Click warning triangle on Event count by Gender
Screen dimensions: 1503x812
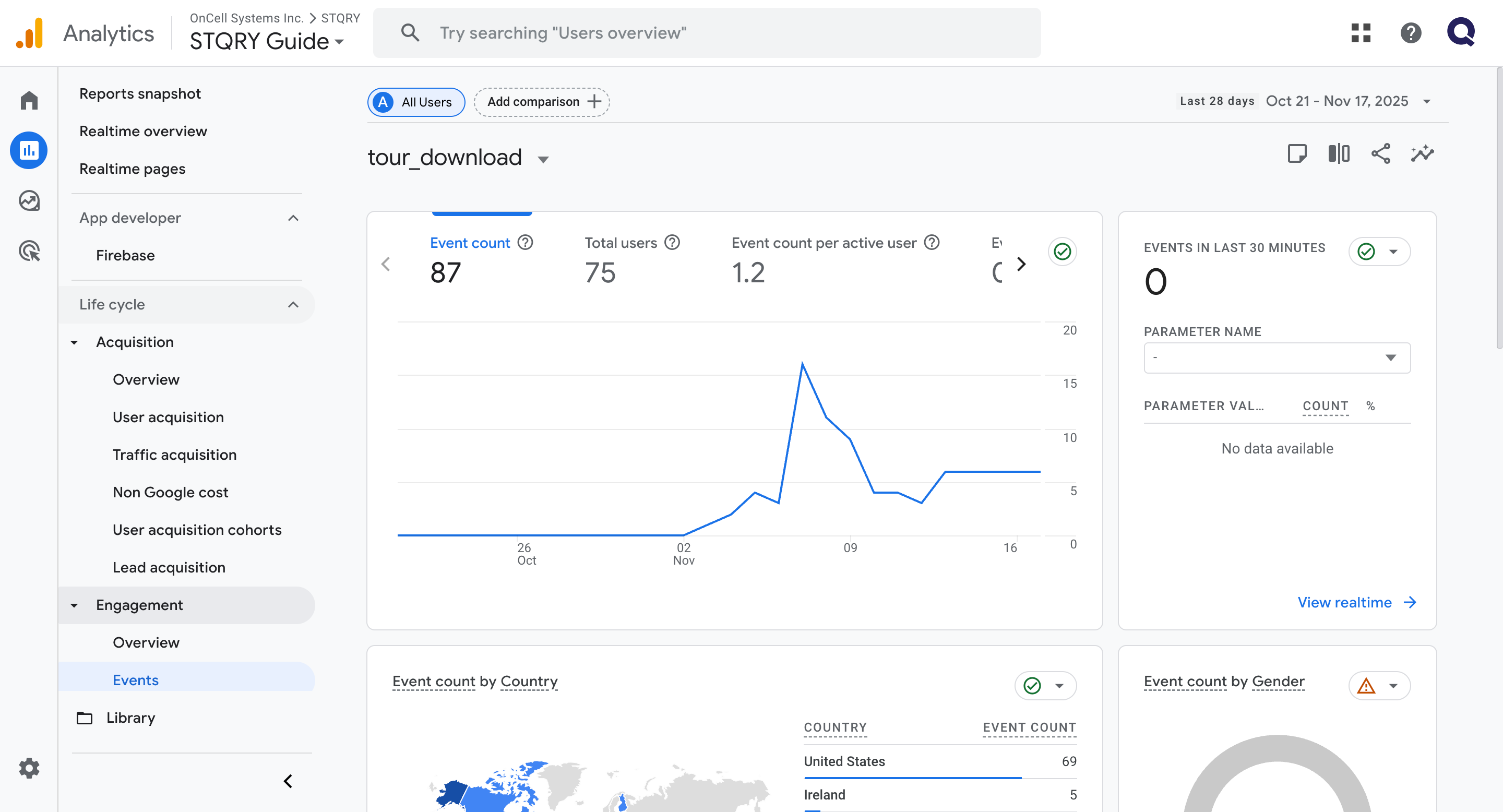[1367, 686]
